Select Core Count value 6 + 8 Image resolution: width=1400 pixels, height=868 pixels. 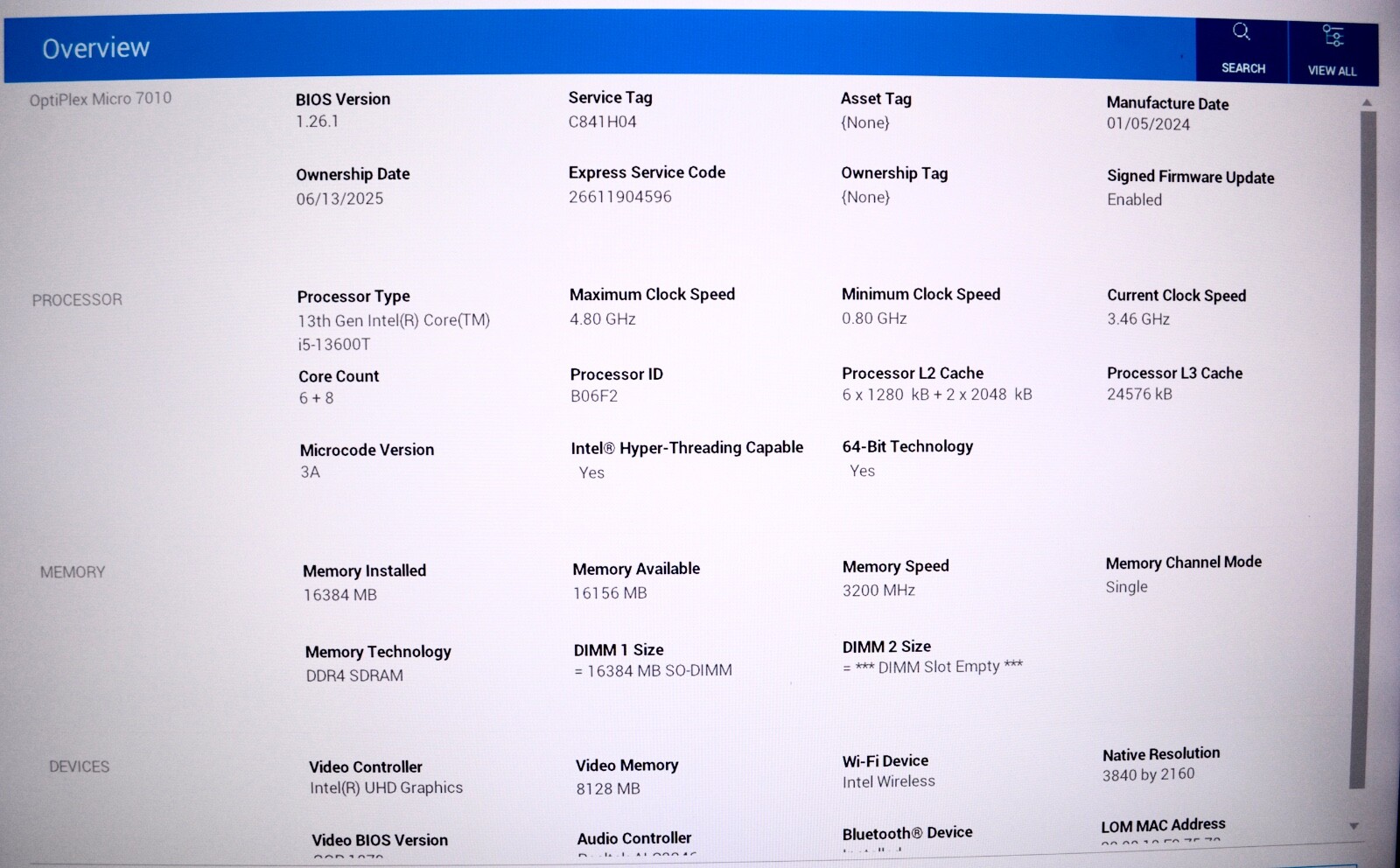[316, 398]
